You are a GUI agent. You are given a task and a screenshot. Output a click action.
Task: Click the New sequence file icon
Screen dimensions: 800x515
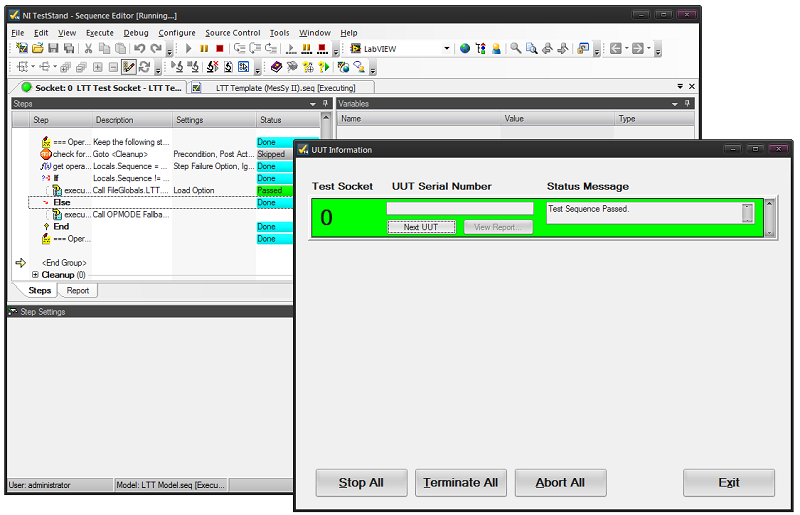[22, 48]
